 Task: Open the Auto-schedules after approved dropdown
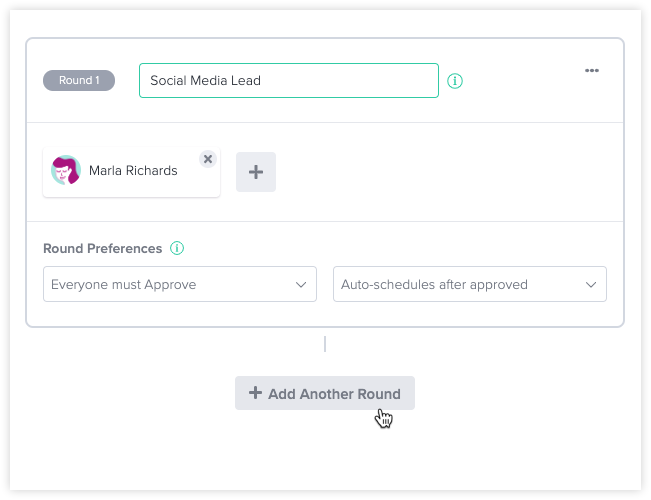tap(469, 284)
